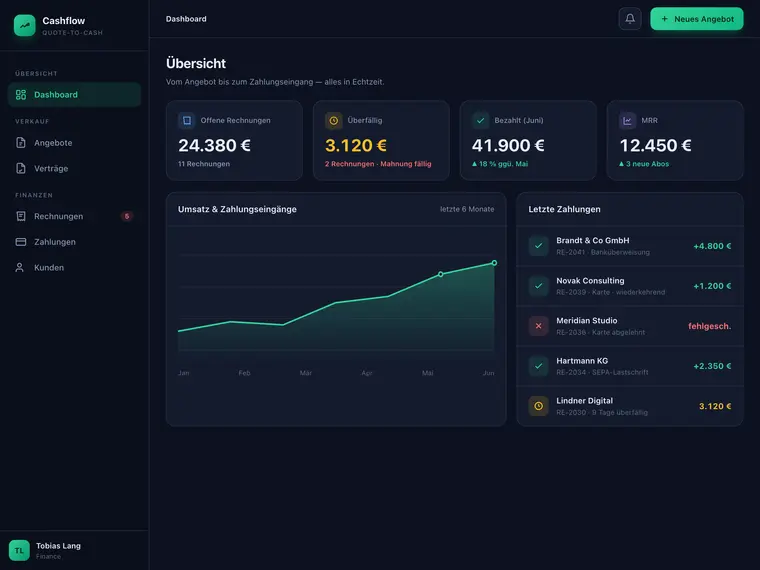Click the Dashboard breadcrumb in top bar
Screen dimensions: 760x570
pyautogui.click(x=186, y=19)
